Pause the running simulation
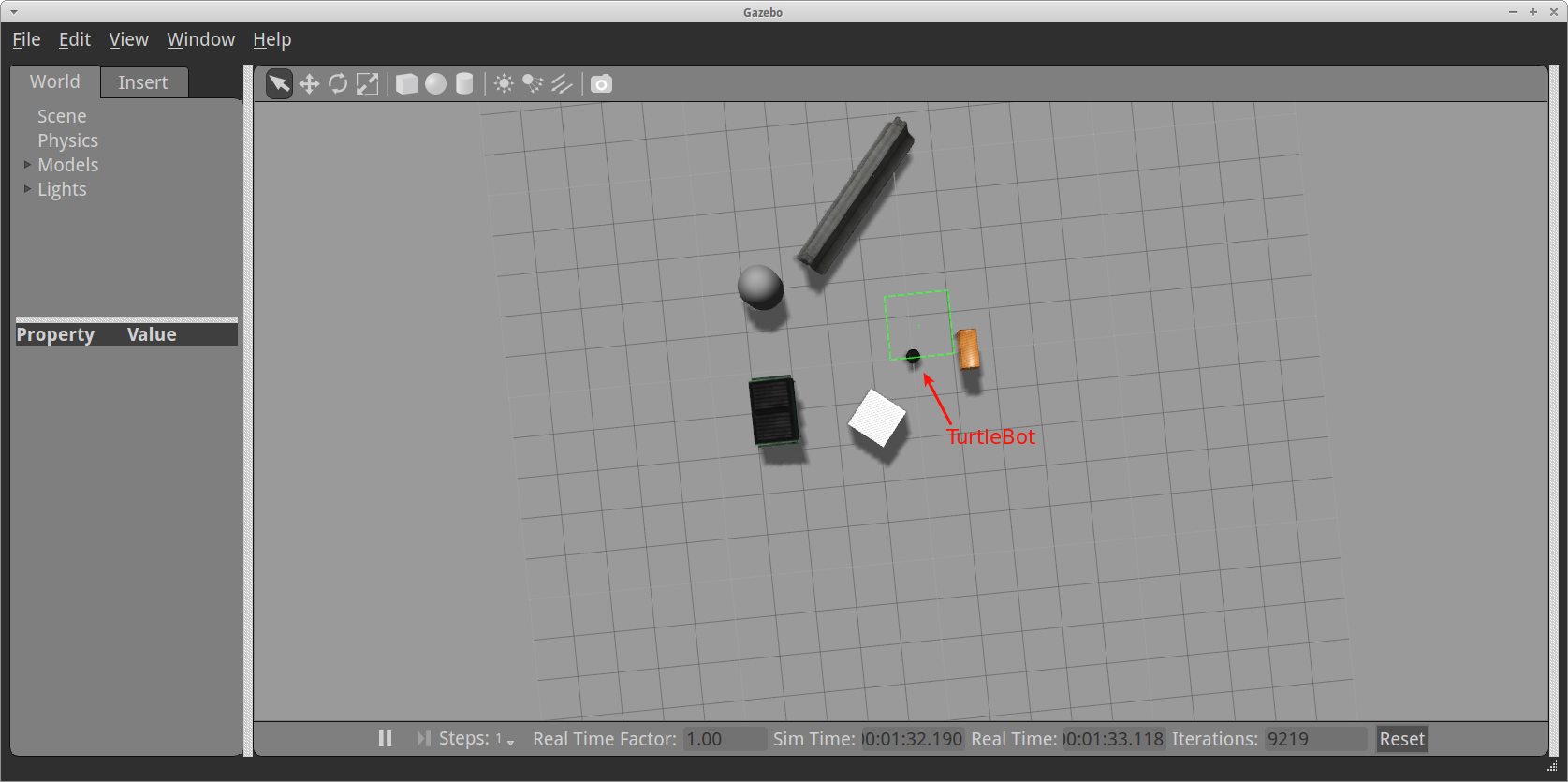Screen dimensions: 1568x782 pos(385,739)
